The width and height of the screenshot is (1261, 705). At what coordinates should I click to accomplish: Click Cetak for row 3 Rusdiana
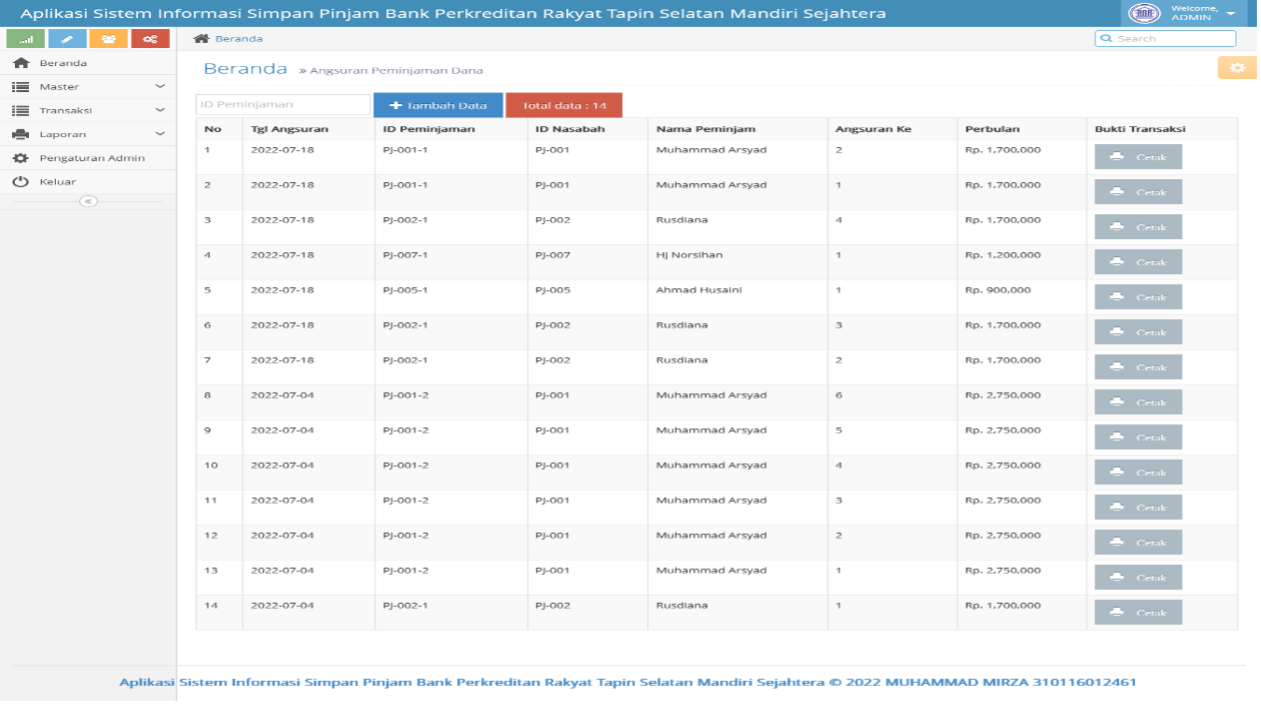pos(1138,227)
